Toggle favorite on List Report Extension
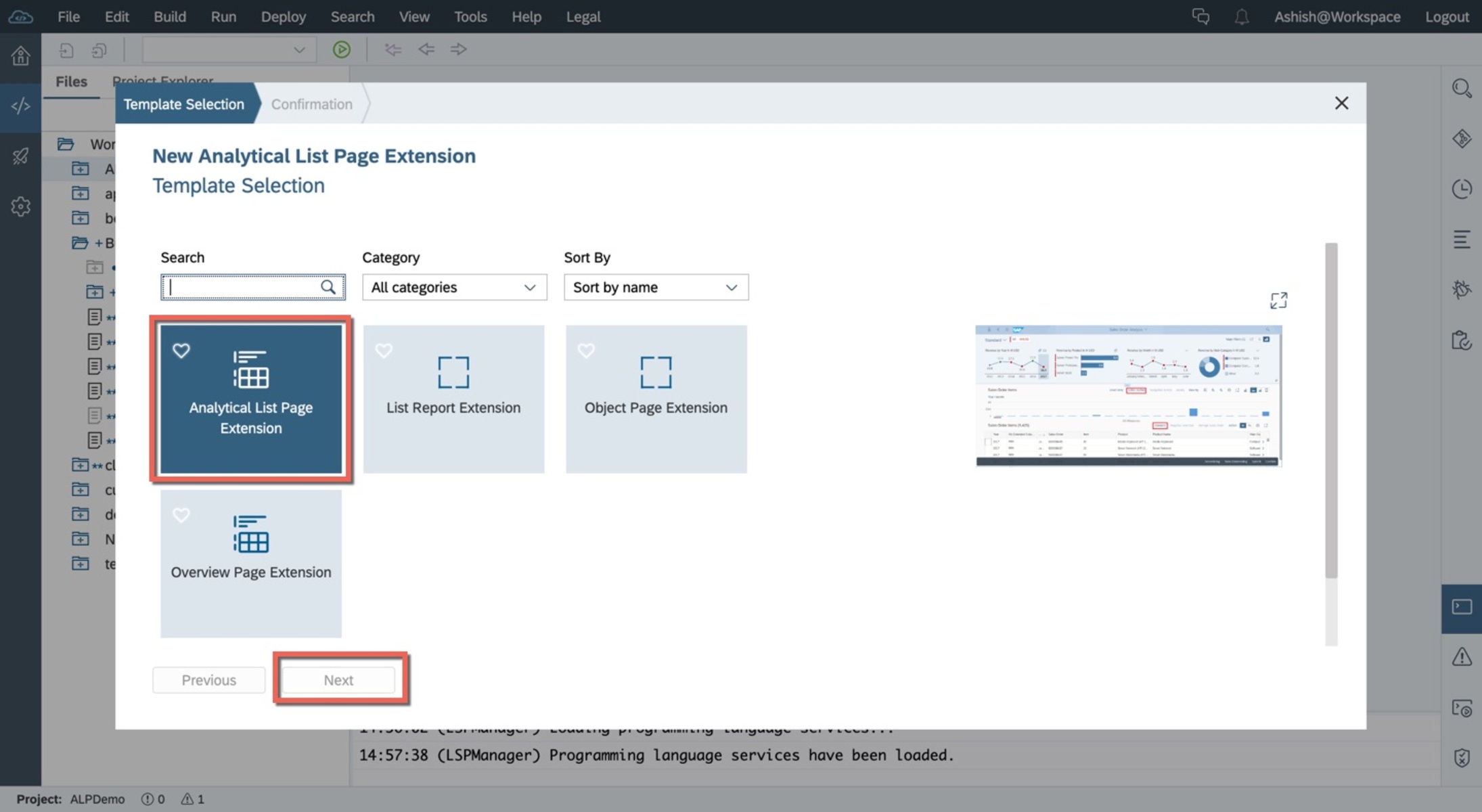The height and width of the screenshot is (812, 1482). (384, 349)
